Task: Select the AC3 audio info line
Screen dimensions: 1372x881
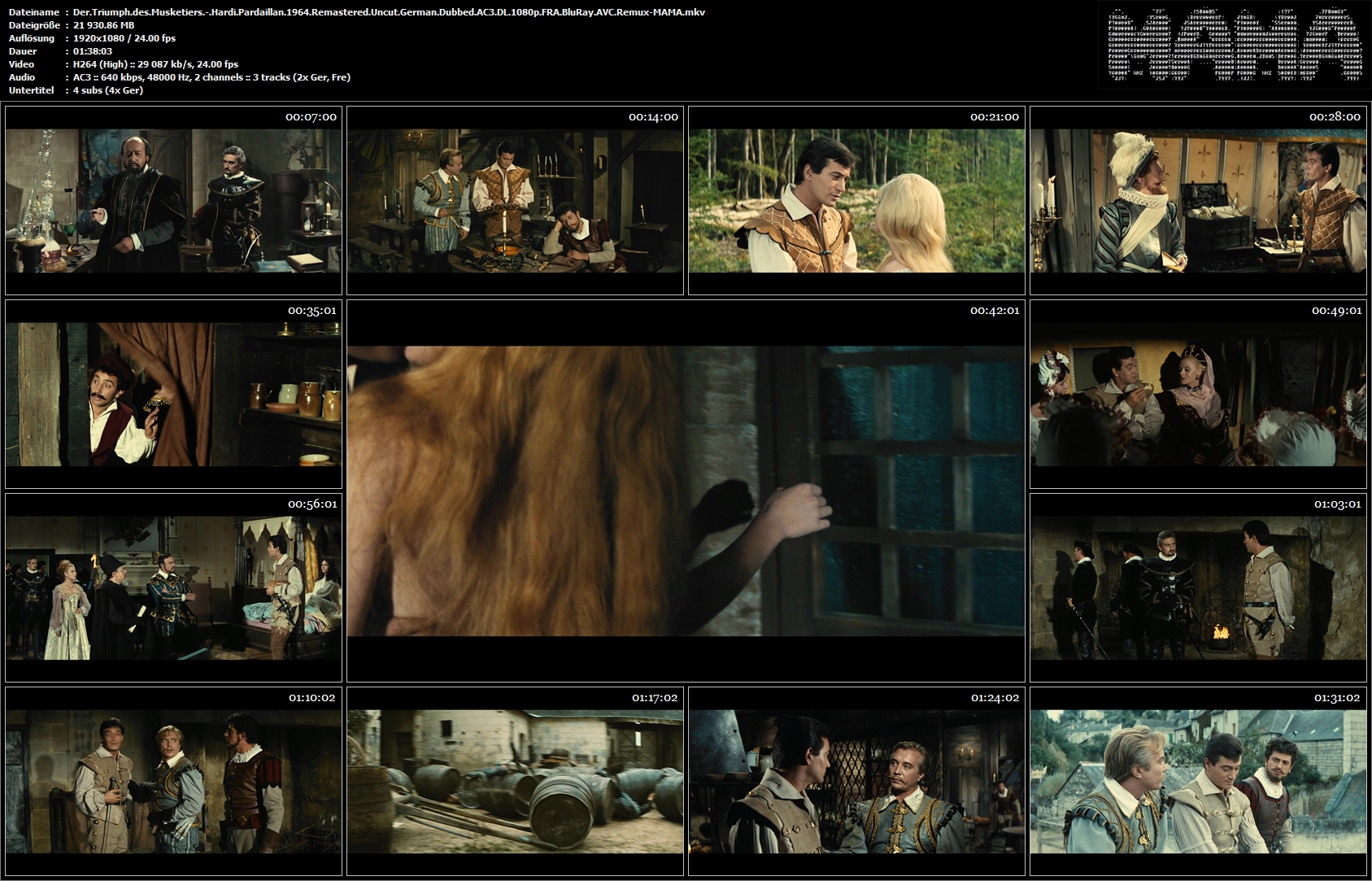Action: click(x=211, y=77)
